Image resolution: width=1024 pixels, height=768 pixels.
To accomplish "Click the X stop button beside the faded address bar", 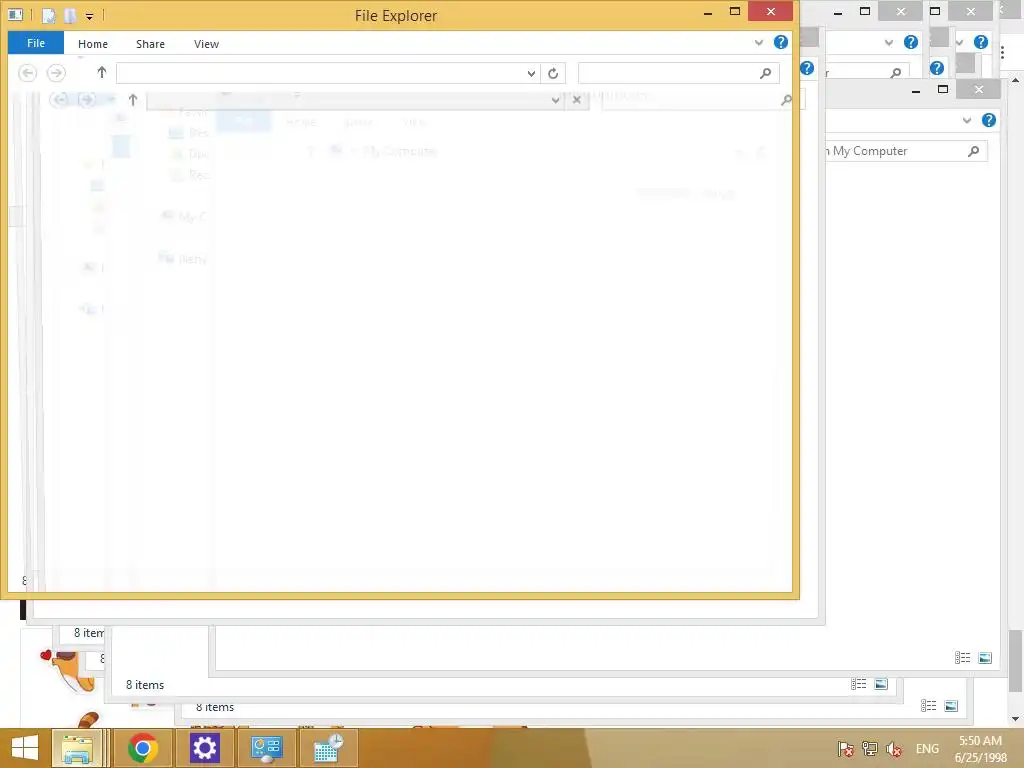I will [x=577, y=100].
